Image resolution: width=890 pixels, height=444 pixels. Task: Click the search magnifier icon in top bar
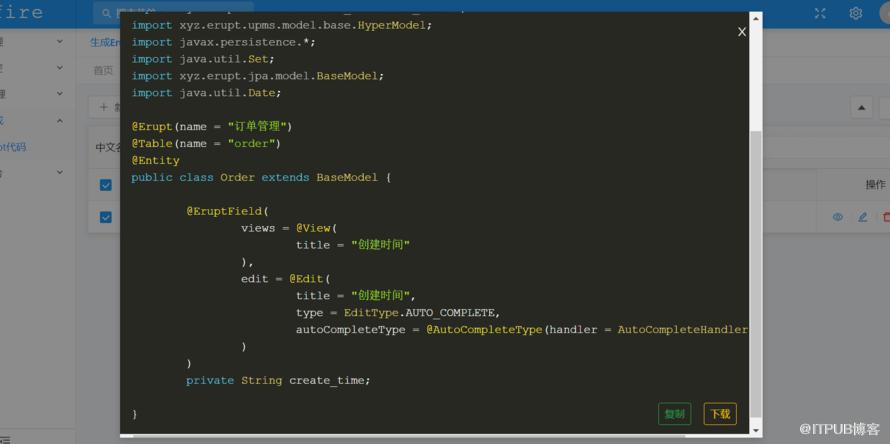point(106,13)
